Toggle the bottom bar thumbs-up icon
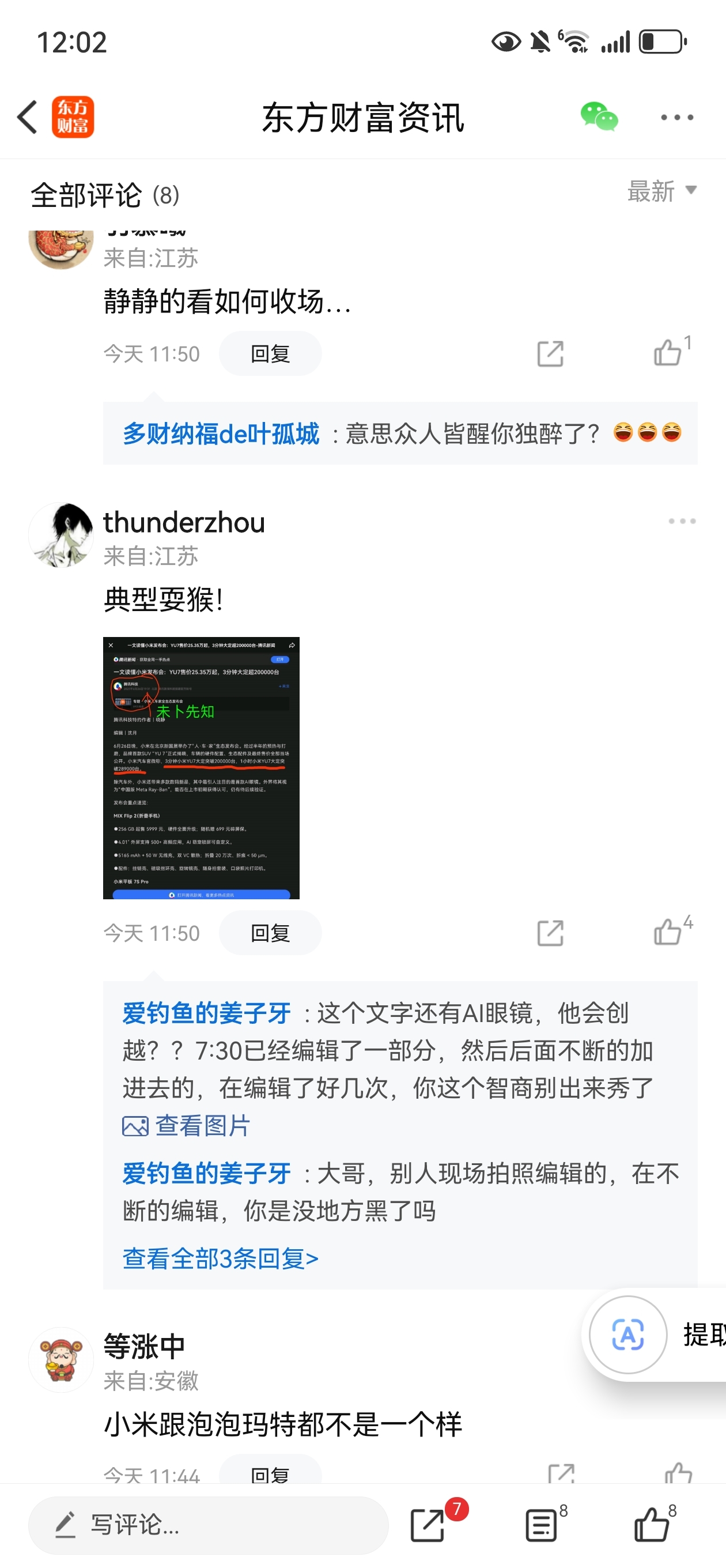This screenshot has height=1568, width=726. coord(652,1524)
